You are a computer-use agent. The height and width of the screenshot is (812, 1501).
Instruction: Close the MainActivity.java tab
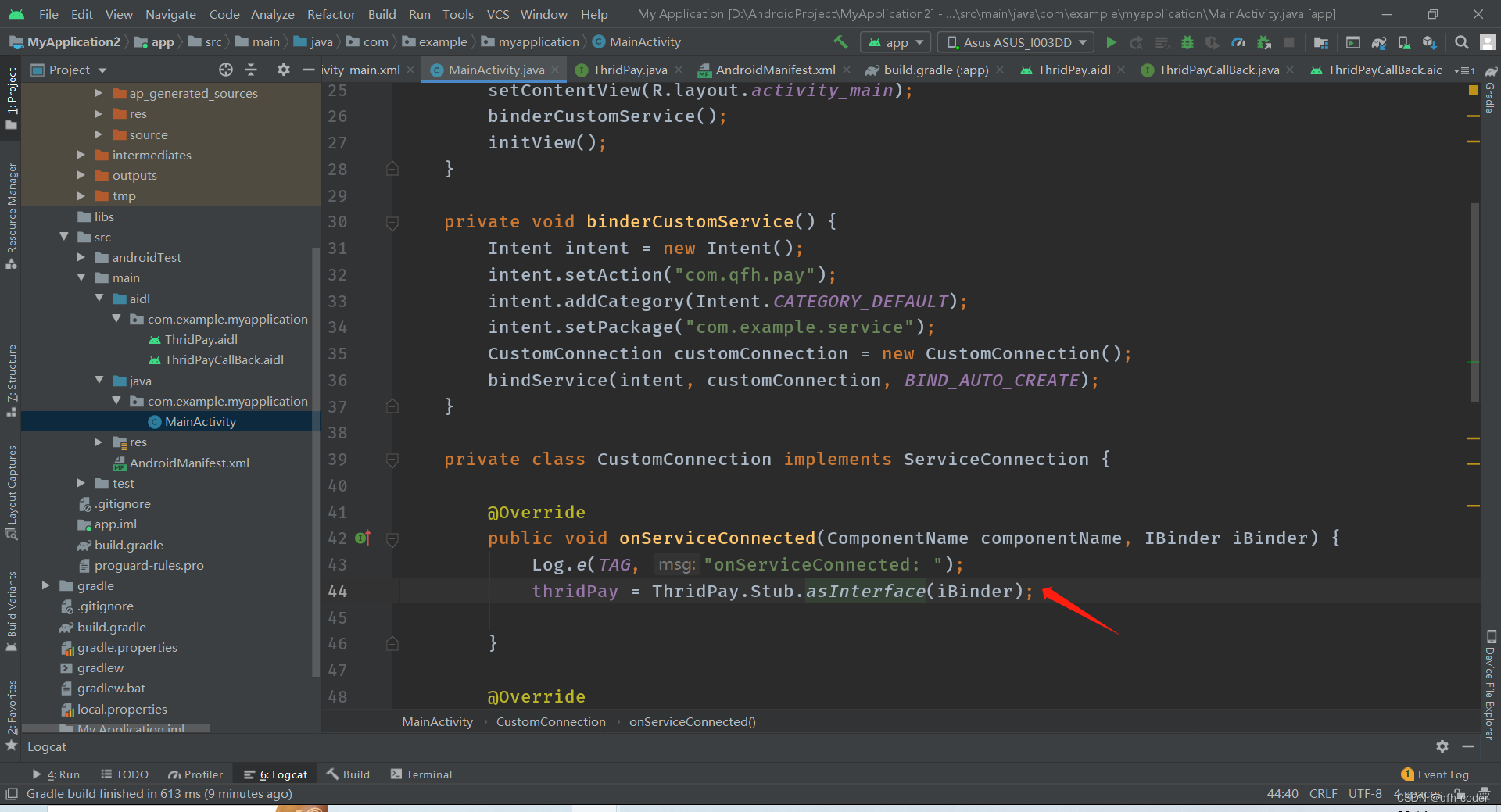(555, 70)
